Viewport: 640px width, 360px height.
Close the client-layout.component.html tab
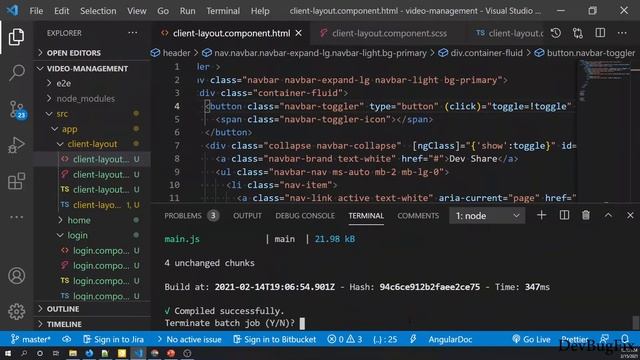(299, 33)
